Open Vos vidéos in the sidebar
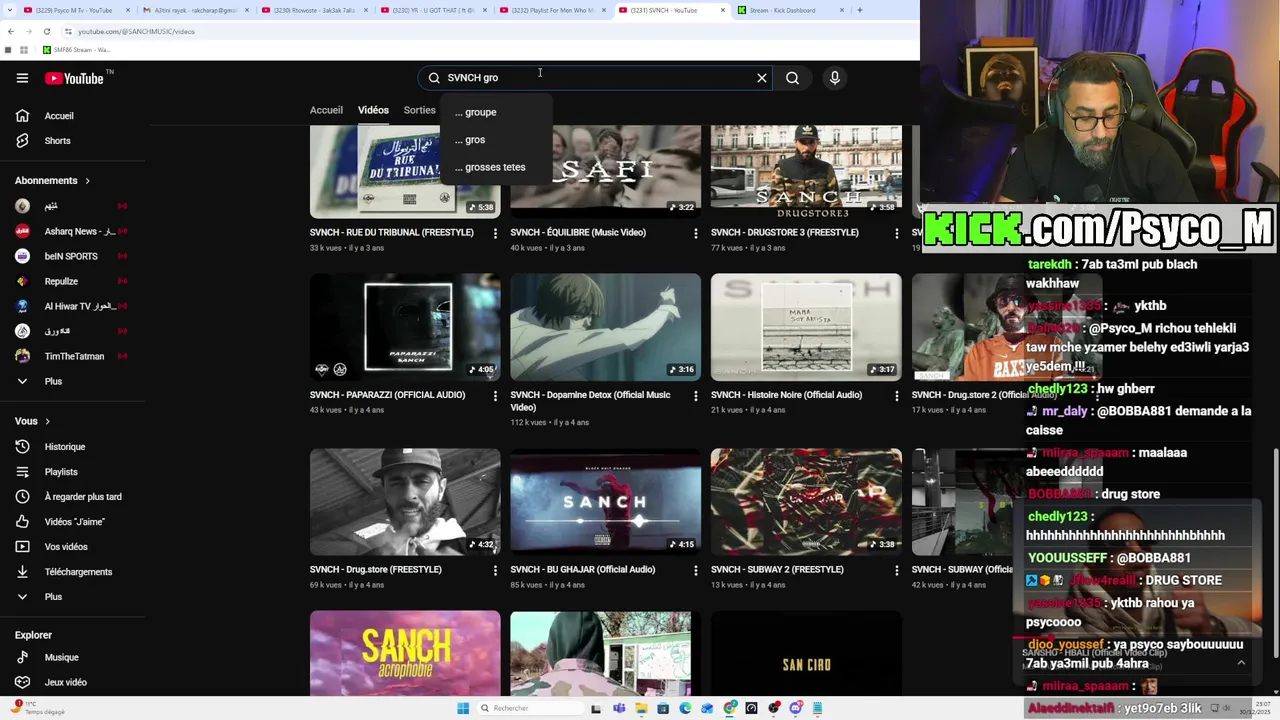The image size is (1280, 720). (x=66, y=547)
